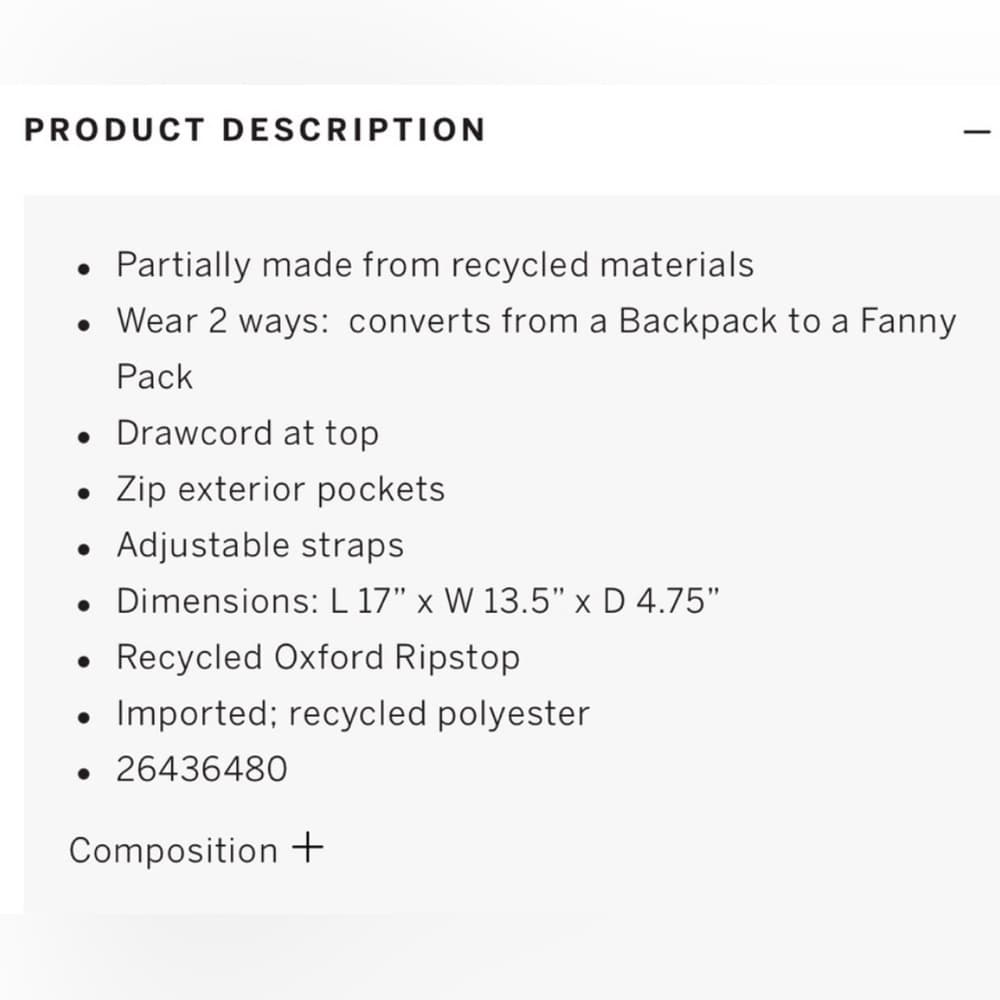Viewport: 1000px width, 1000px height.
Task: Click the 'Adjustable straps' text
Action: pos(260,545)
